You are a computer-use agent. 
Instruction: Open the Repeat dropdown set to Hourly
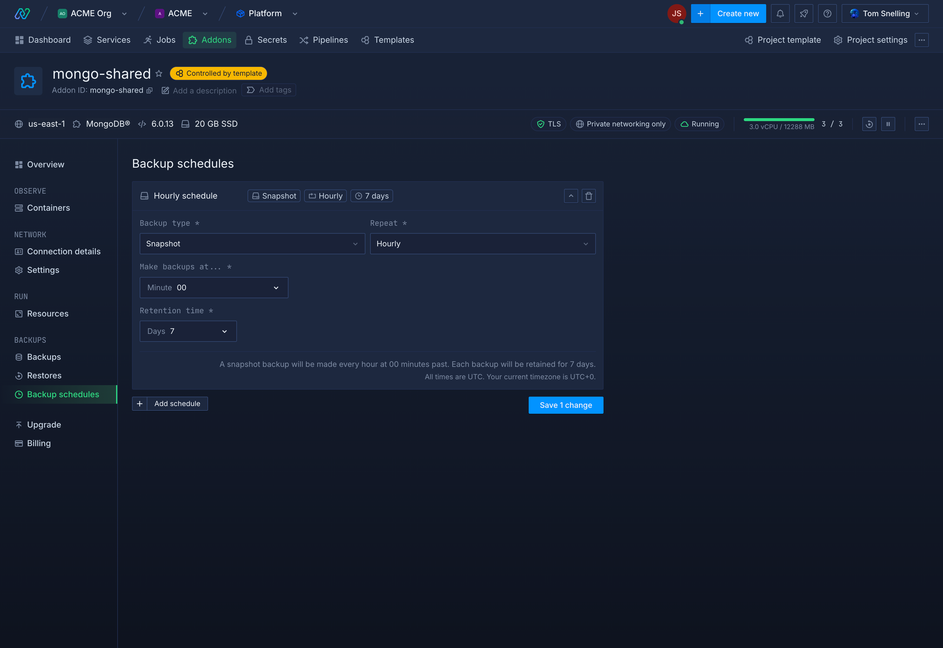(x=483, y=243)
